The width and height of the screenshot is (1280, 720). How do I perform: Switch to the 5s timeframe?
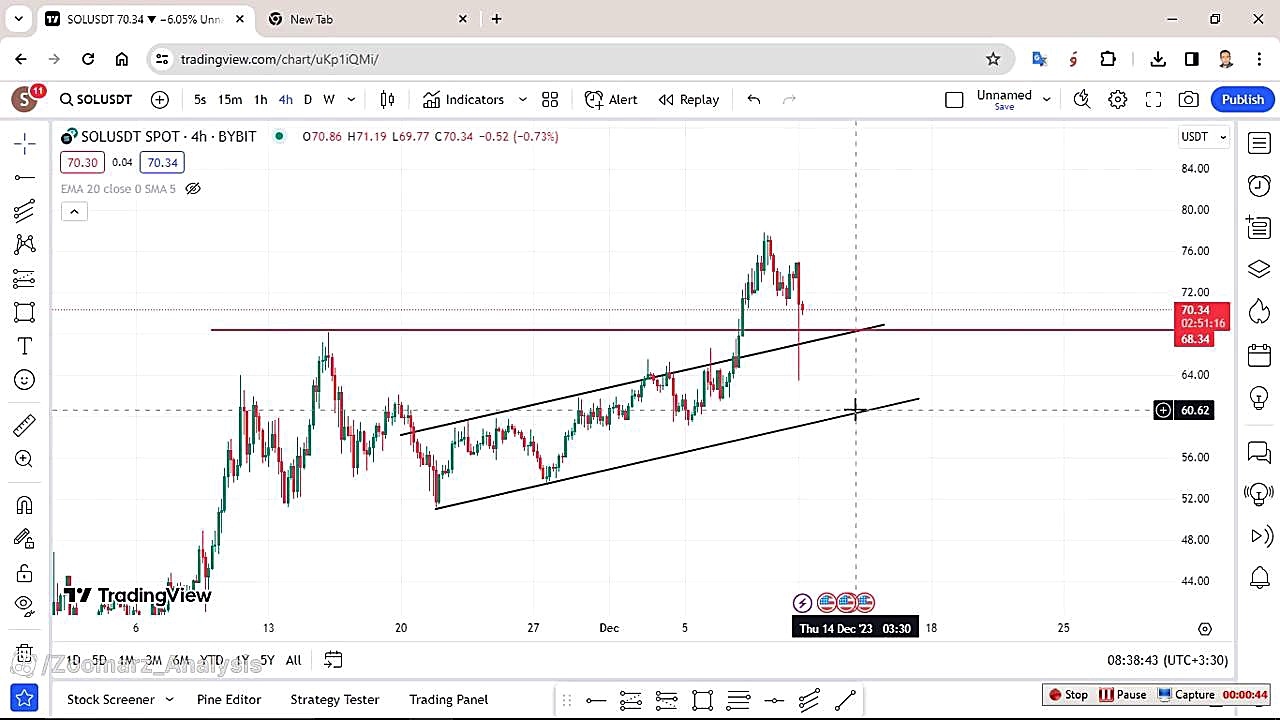pos(200,99)
